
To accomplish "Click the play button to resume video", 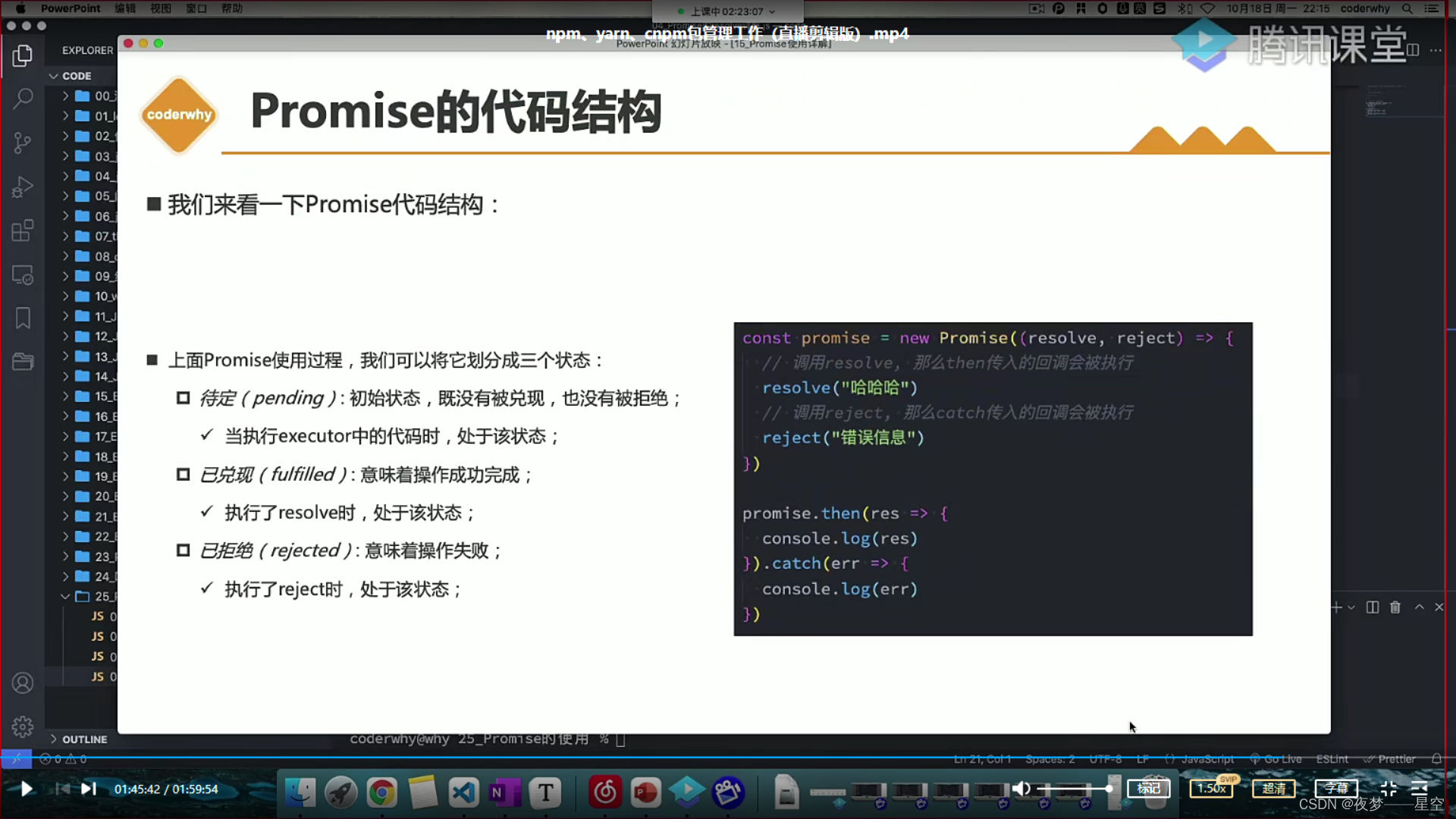I will 26,789.
